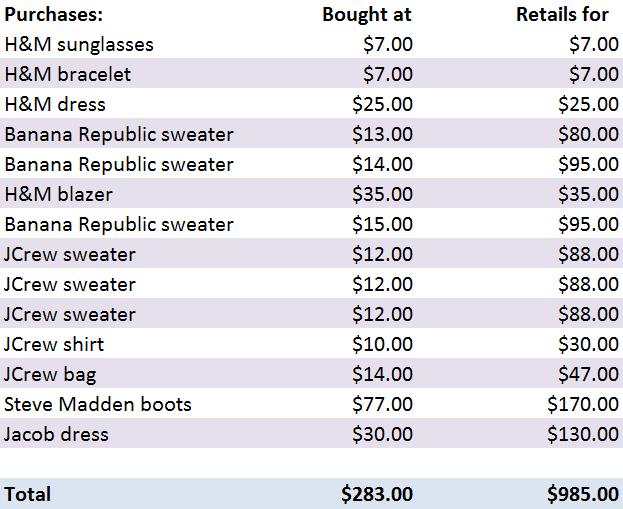This screenshot has height=509, width=623.
Task: Select the Purchases header cell
Action: pyautogui.click(x=54, y=15)
